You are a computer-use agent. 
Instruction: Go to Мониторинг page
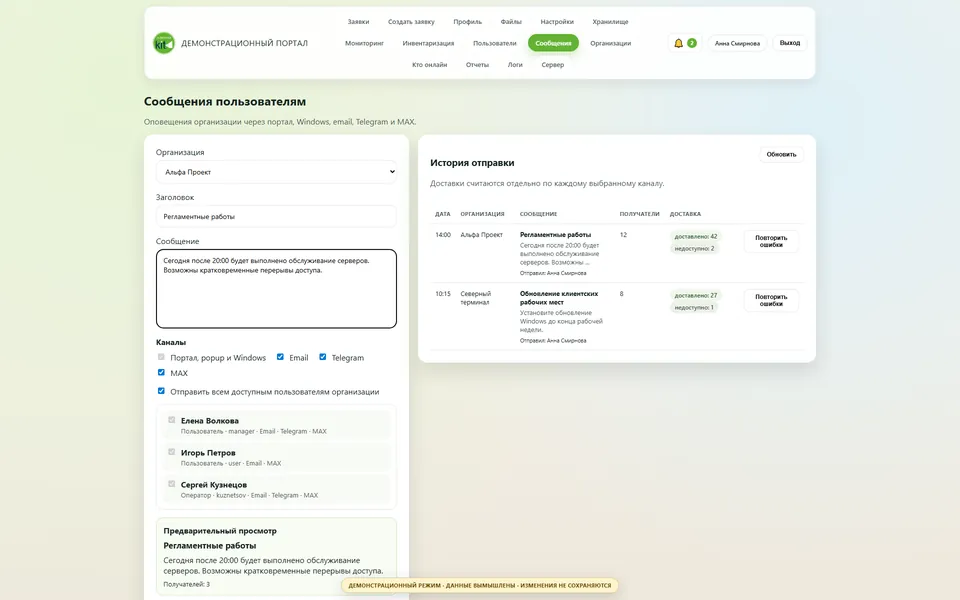click(364, 43)
